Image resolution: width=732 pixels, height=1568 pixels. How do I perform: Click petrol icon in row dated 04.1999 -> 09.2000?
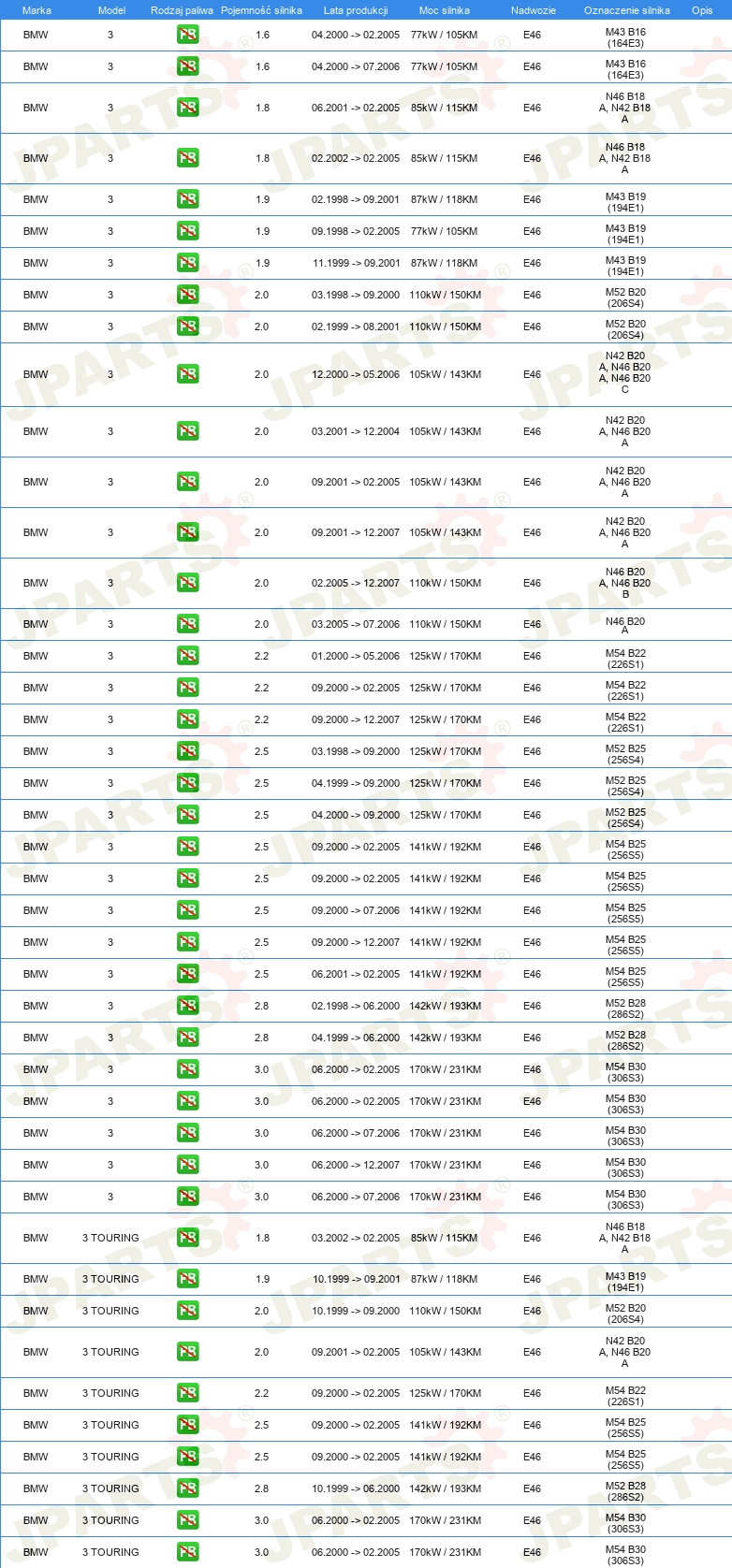point(187,783)
